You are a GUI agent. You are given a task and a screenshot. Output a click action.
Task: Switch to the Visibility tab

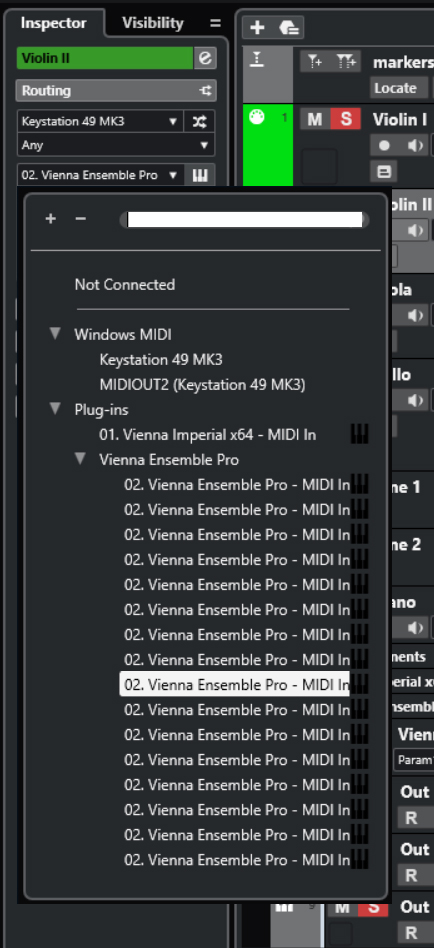click(x=152, y=23)
